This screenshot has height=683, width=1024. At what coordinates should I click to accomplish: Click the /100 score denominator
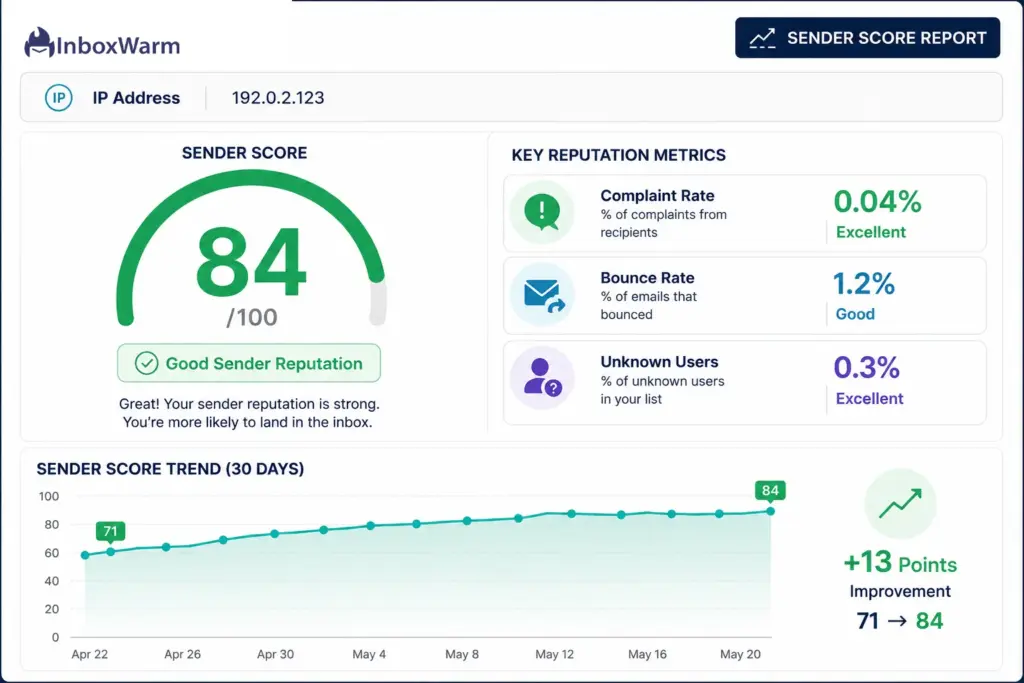pyautogui.click(x=251, y=317)
